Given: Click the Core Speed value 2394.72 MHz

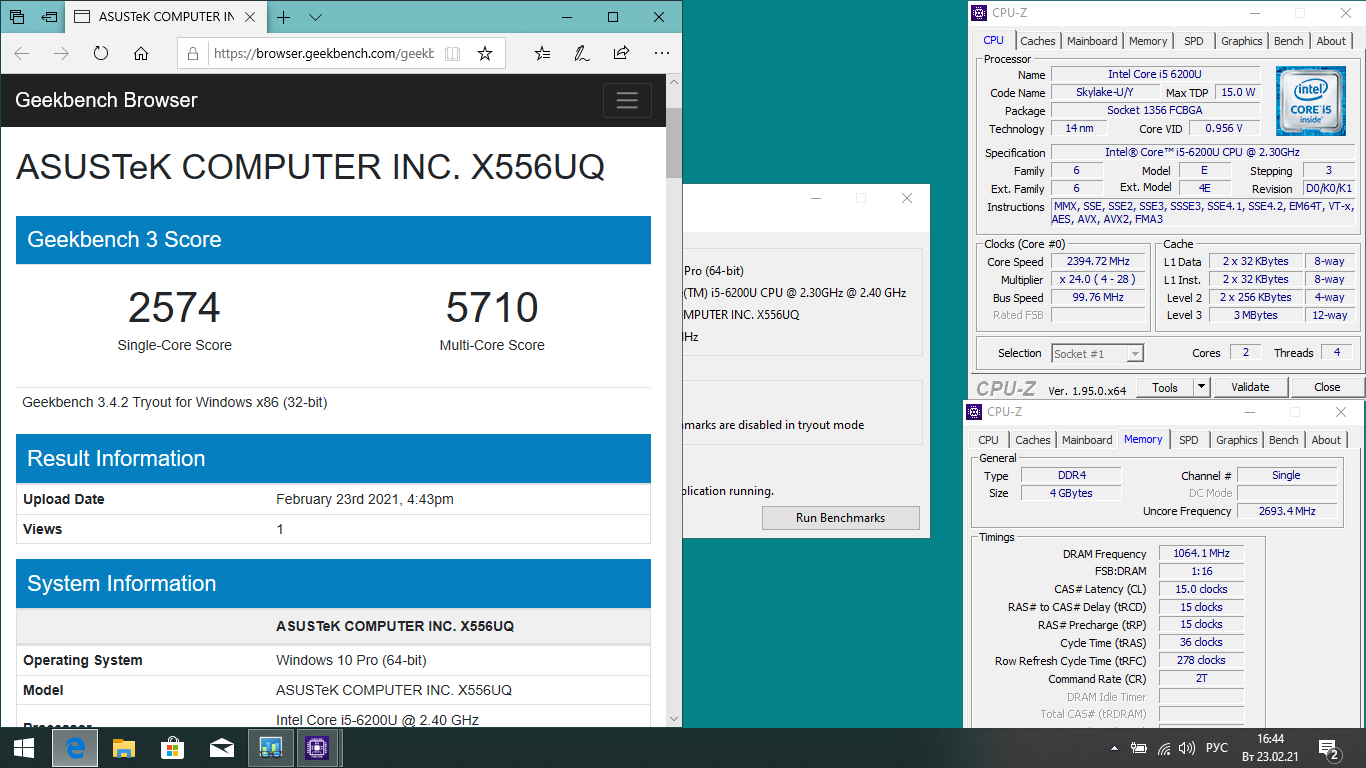Looking at the screenshot, I should tap(1097, 262).
